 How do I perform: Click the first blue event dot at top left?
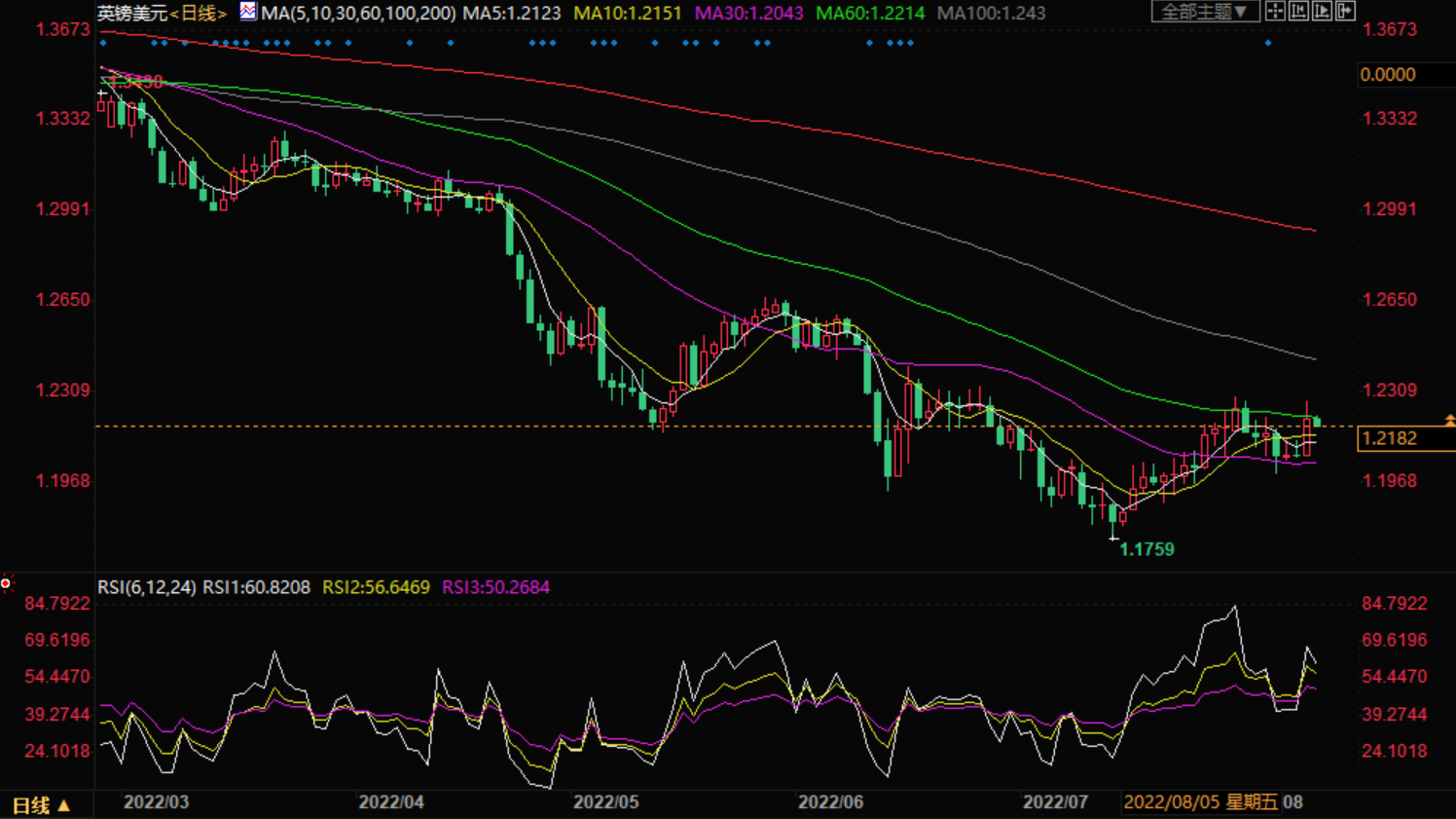click(x=103, y=44)
